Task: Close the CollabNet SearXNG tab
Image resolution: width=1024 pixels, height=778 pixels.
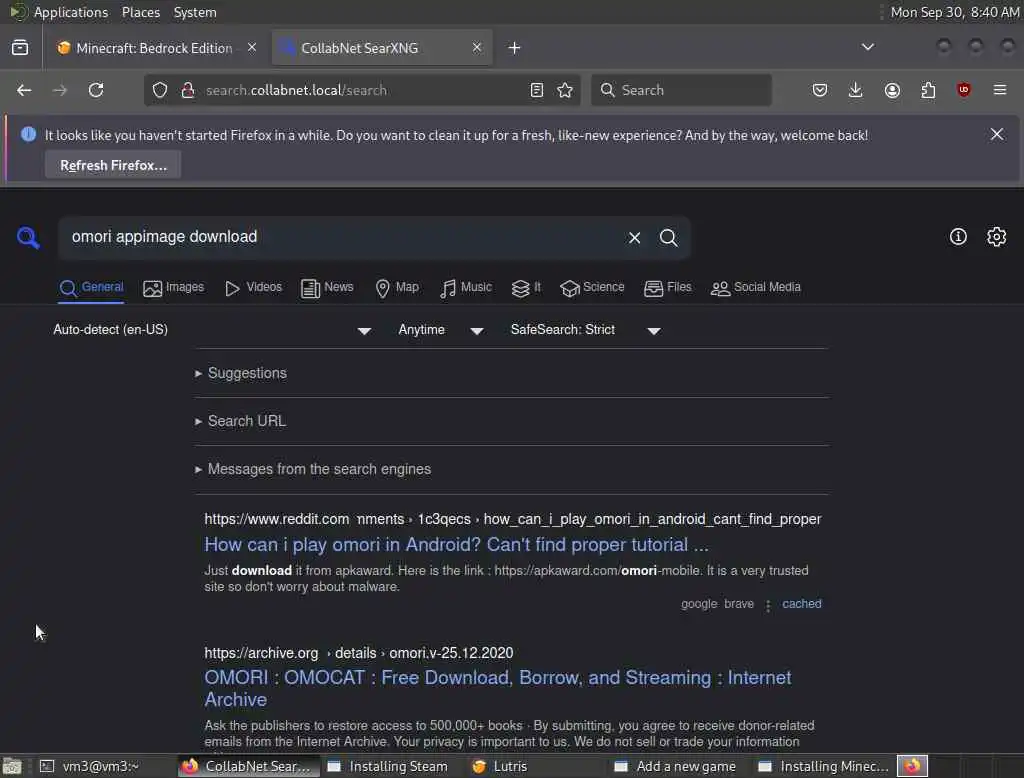Action: click(x=477, y=48)
